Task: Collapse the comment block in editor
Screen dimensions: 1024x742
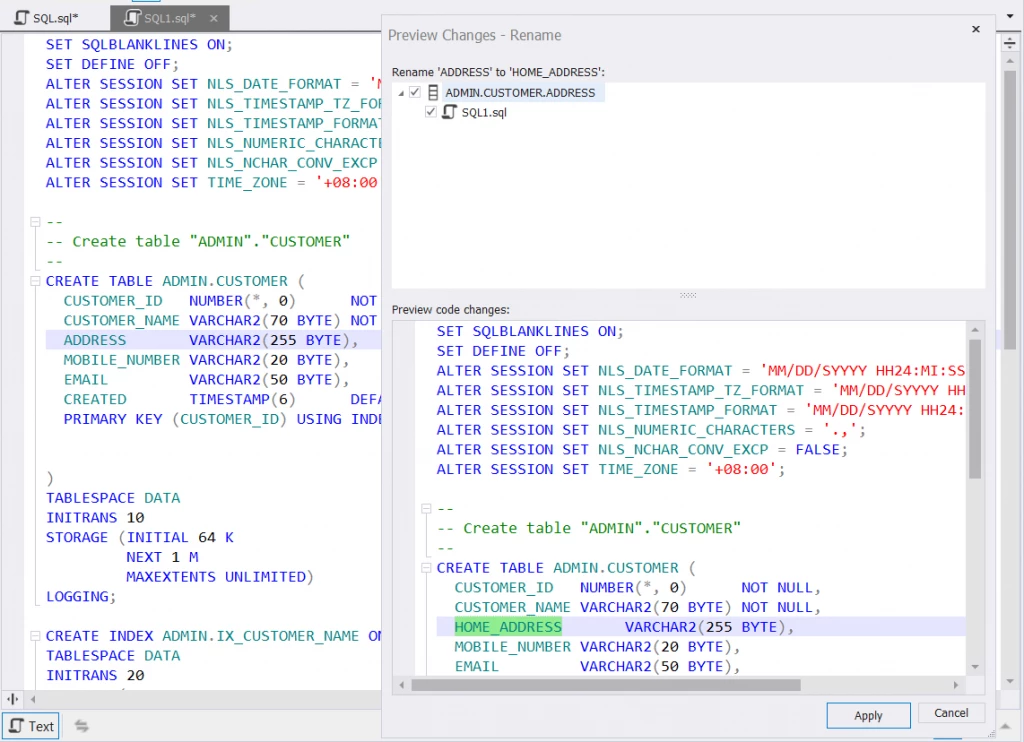Action: [35, 222]
